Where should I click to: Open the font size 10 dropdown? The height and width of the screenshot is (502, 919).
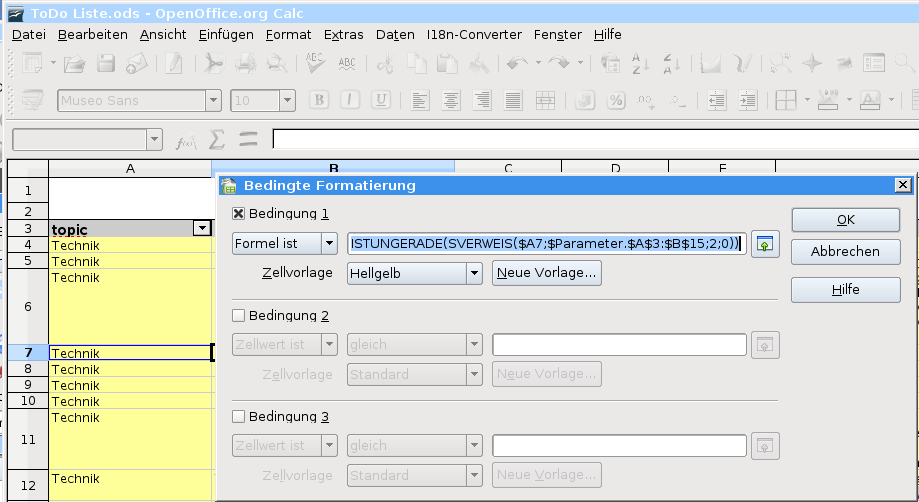(287, 101)
